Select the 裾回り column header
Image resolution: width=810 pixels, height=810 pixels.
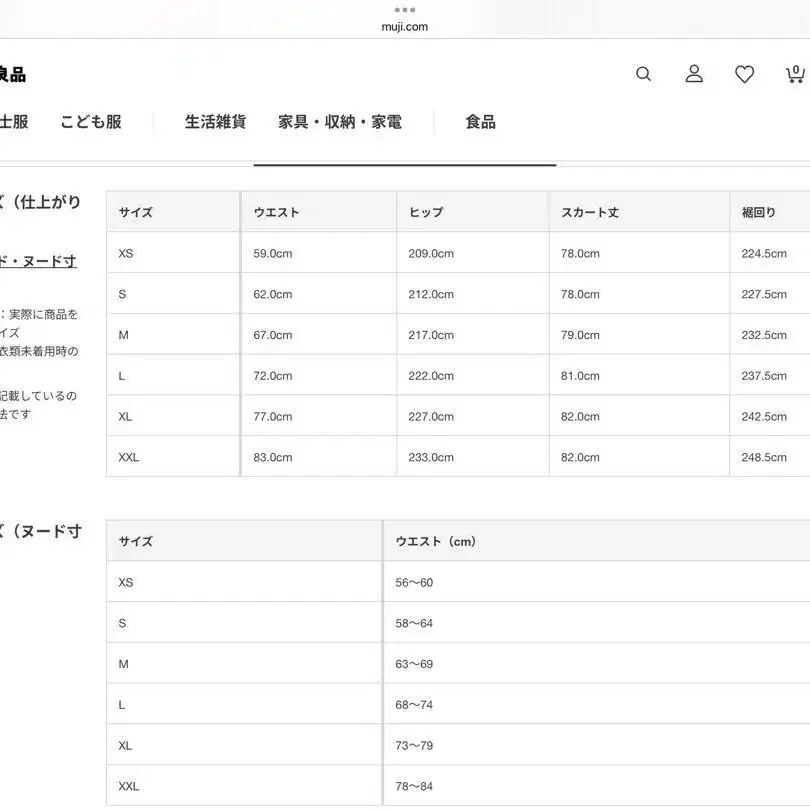pyautogui.click(x=770, y=212)
